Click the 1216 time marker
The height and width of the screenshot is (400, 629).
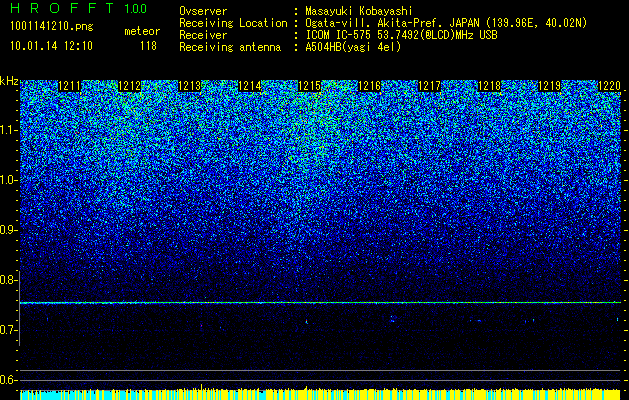point(369,86)
